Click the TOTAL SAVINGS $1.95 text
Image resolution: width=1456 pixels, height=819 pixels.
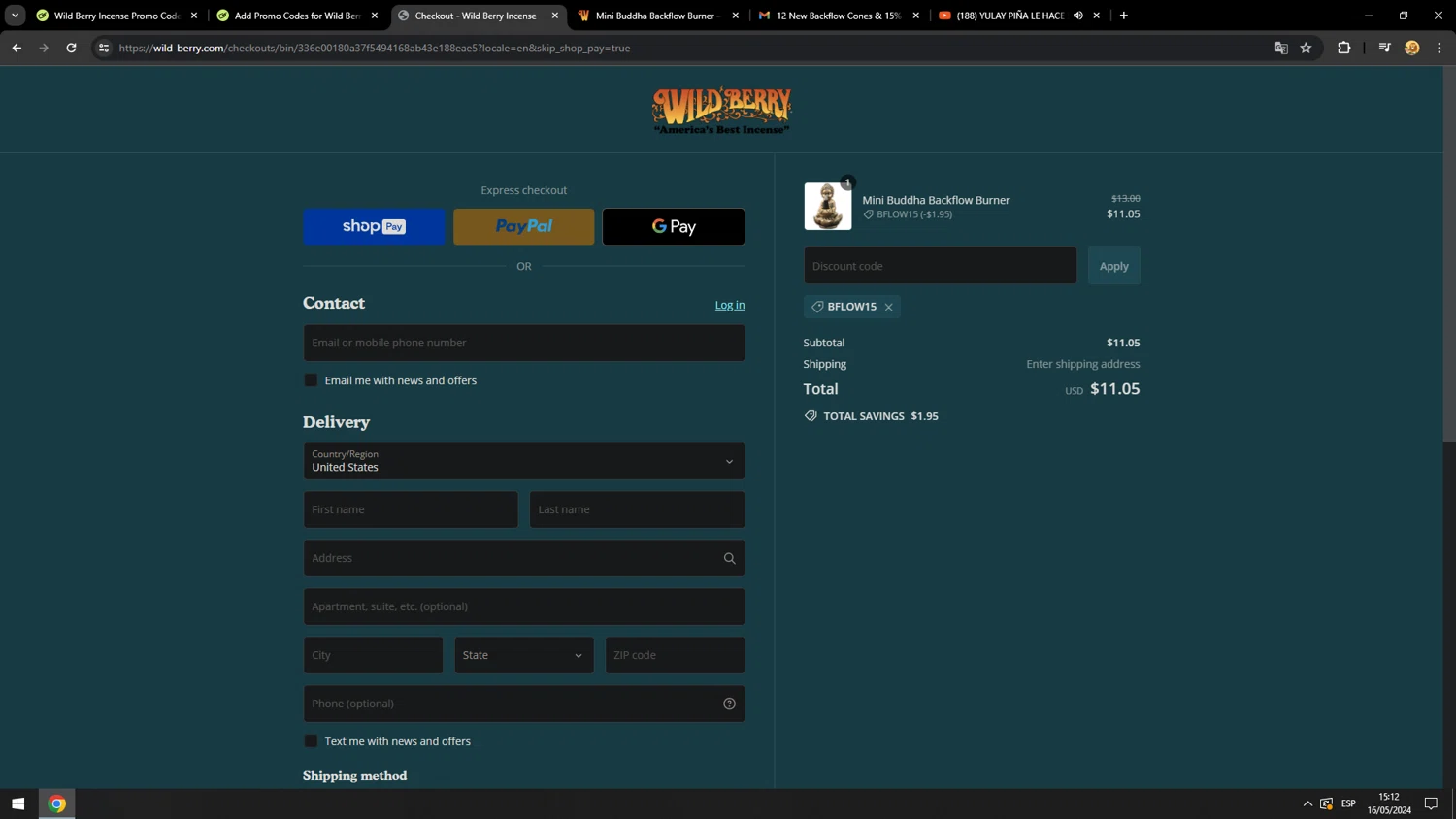[x=880, y=416]
